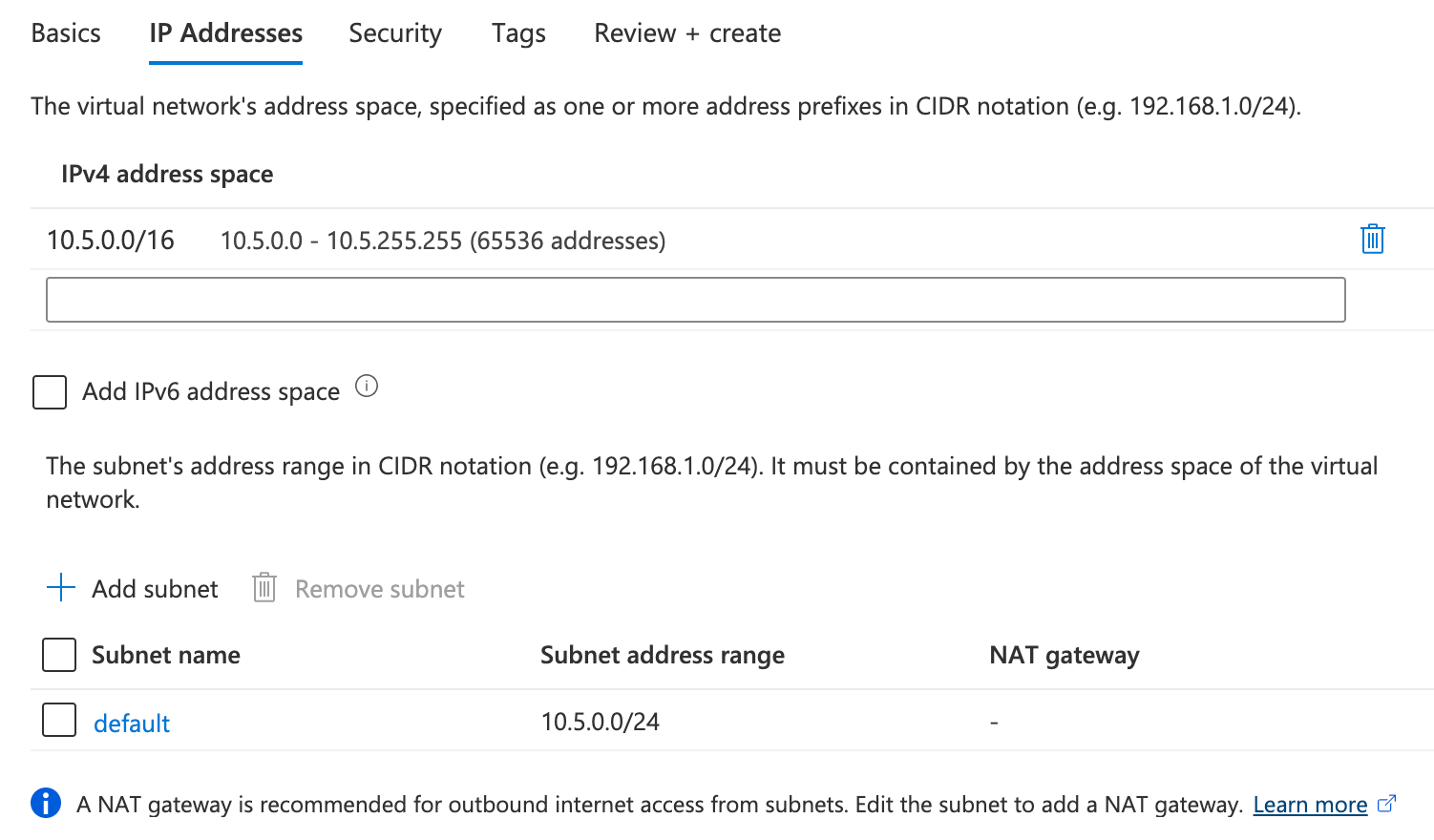Image resolution: width=1434 pixels, height=840 pixels.
Task: Click the trash icon beside Remove subnet
Action: [x=264, y=588]
